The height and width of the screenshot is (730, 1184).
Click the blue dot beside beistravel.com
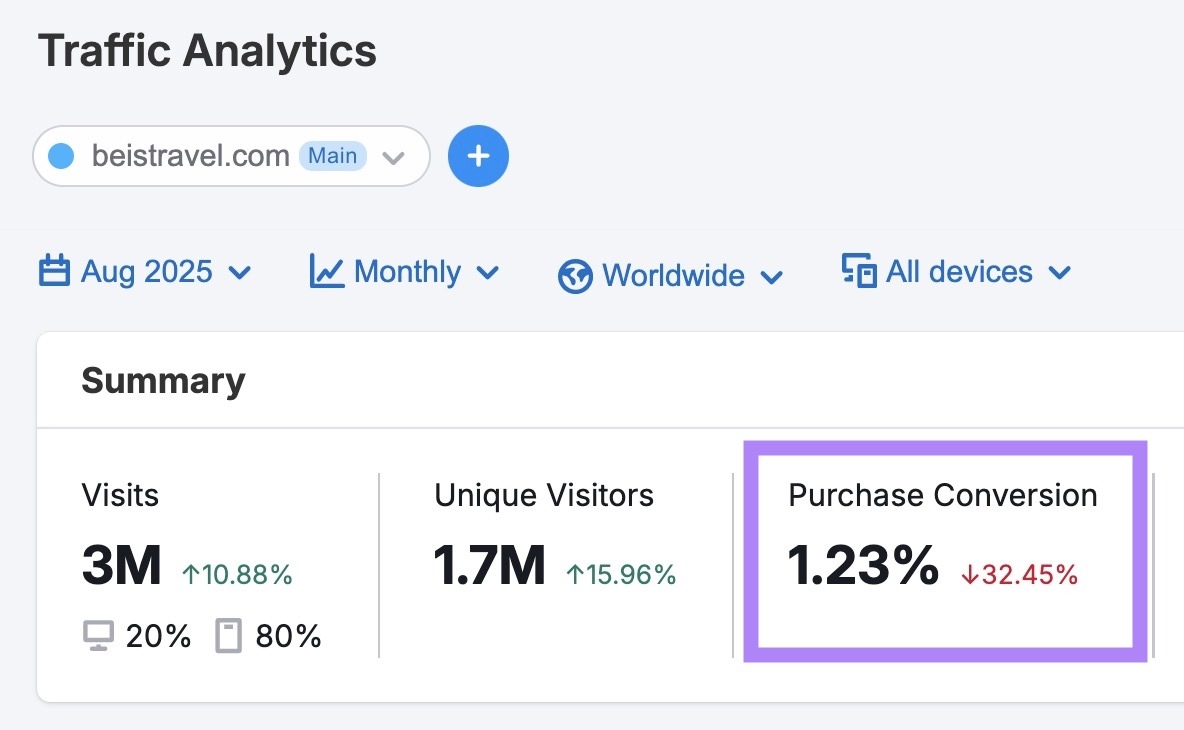click(62, 156)
